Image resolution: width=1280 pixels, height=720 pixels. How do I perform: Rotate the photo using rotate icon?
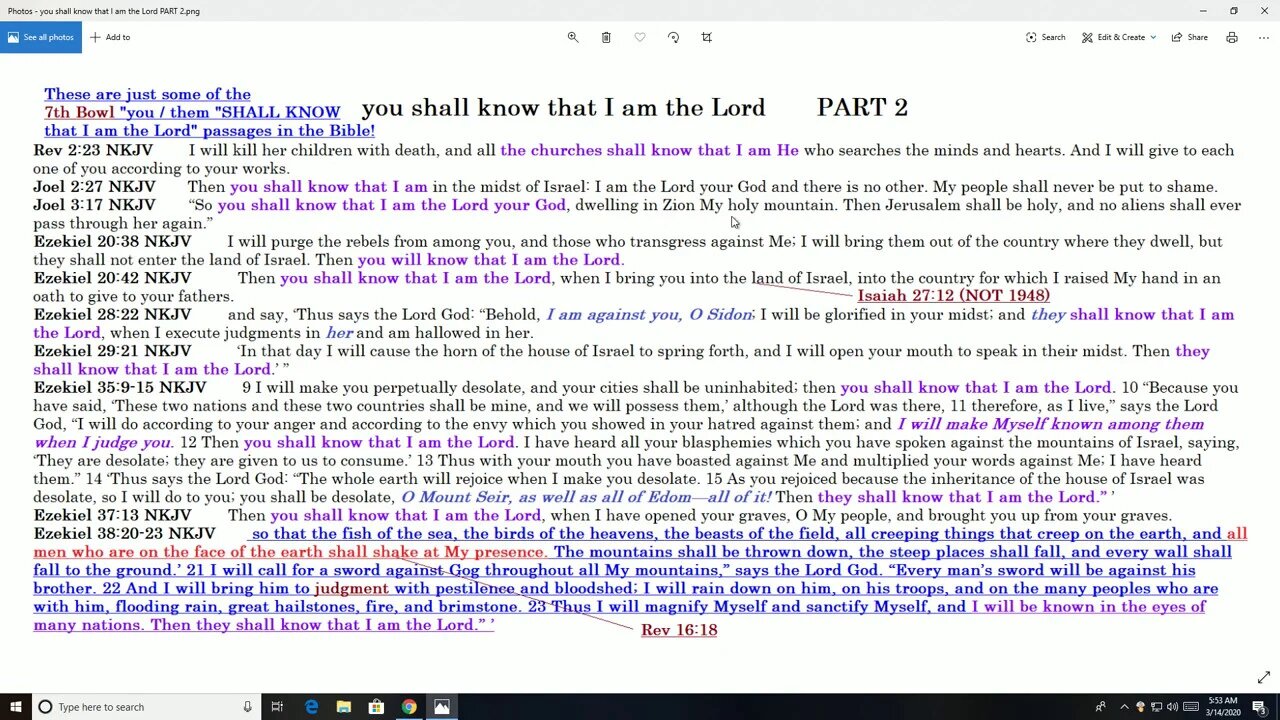point(673,37)
